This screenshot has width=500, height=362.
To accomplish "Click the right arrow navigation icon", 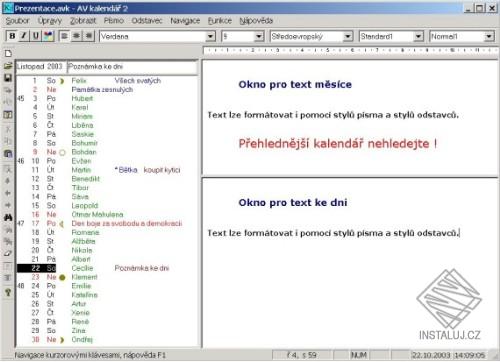I will [8, 205].
